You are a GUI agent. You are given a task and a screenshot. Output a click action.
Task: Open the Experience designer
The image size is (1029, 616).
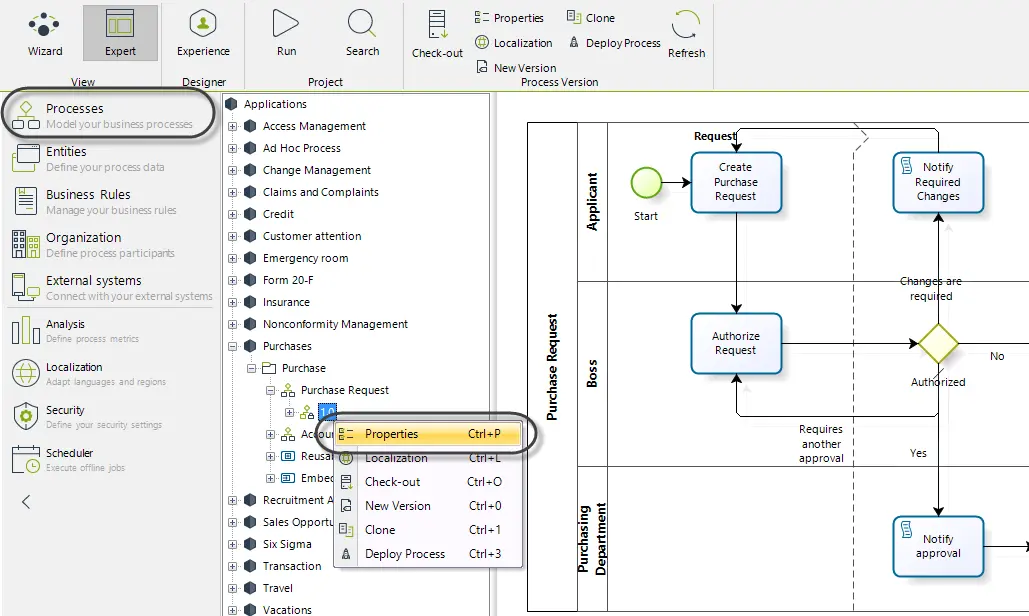[x=203, y=33]
